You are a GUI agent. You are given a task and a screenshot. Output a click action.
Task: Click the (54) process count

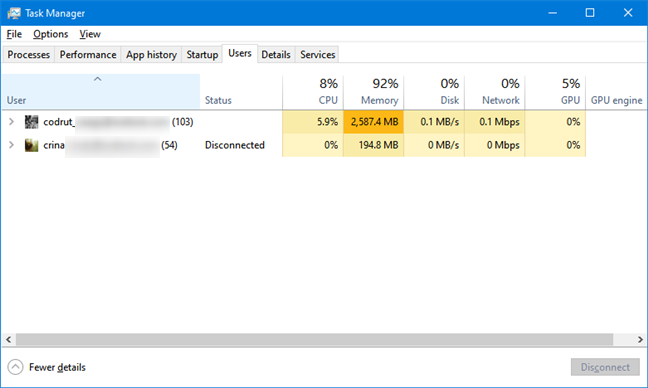coord(169,145)
